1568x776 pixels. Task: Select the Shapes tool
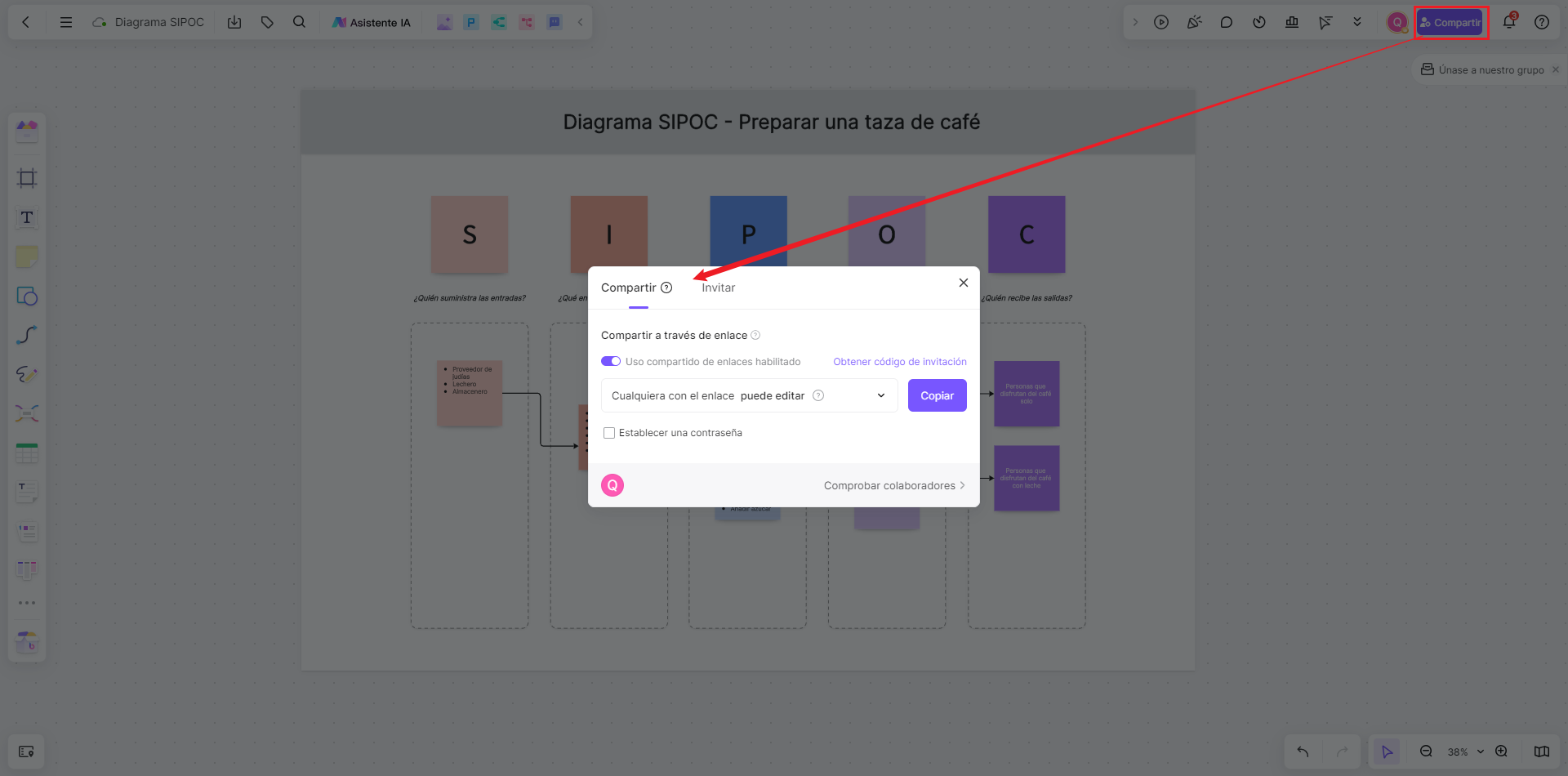click(27, 296)
